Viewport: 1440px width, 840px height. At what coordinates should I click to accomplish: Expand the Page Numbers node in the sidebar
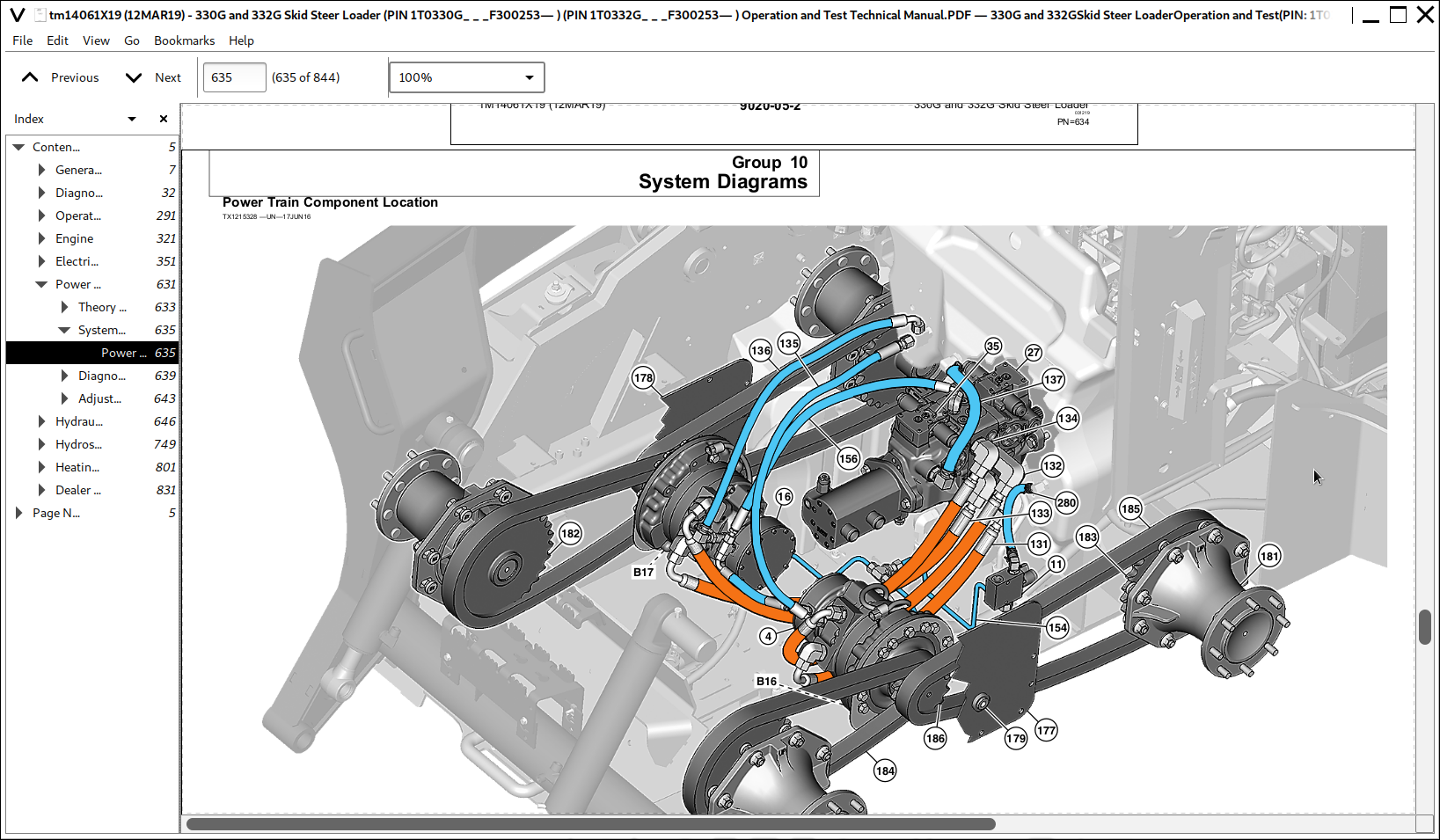pyautogui.click(x=19, y=513)
